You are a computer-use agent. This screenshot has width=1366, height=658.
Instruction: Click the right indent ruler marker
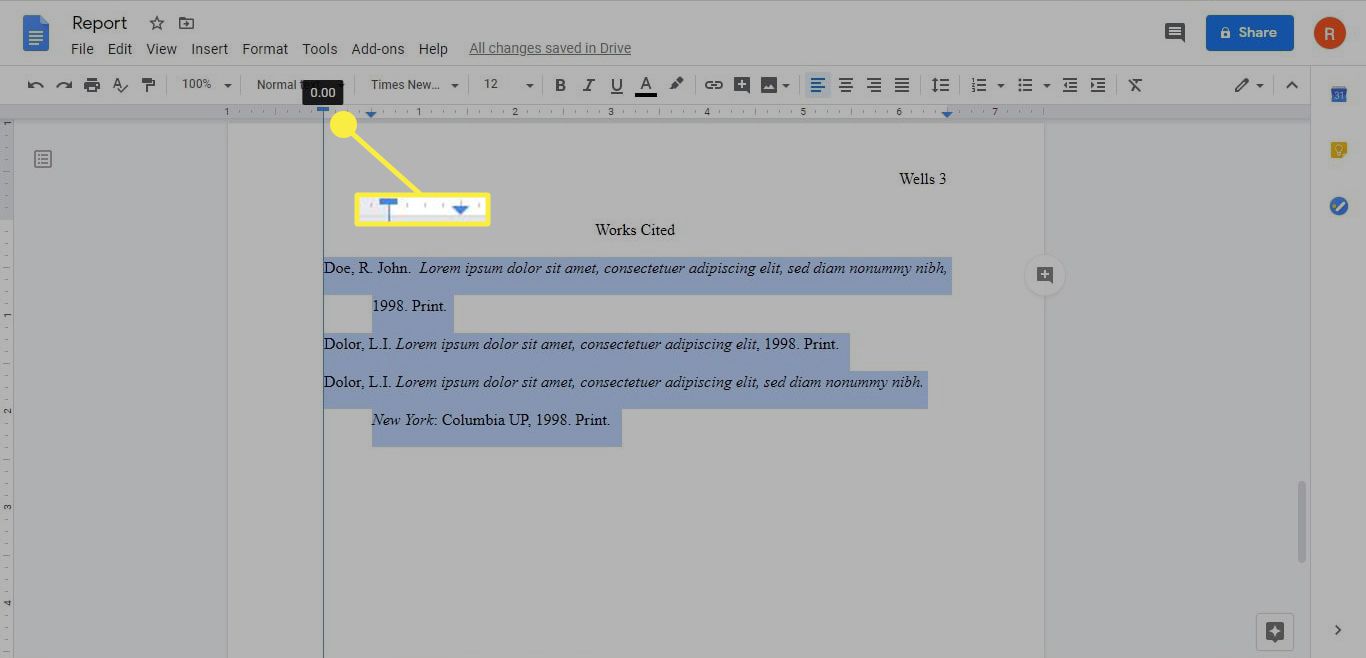click(x=947, y=114)
